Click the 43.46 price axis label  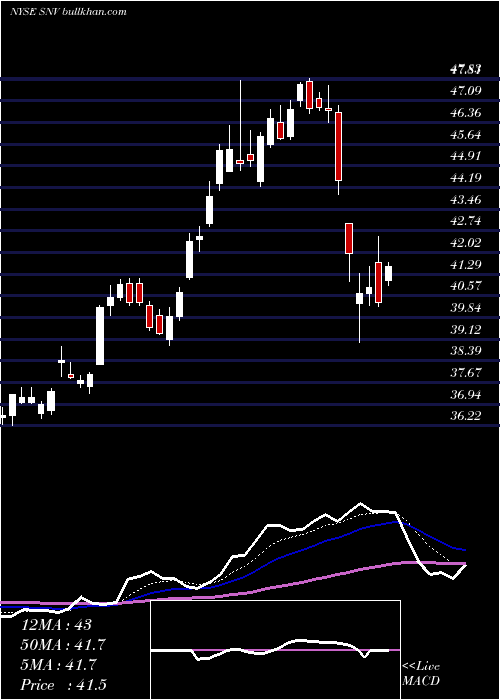tap(466, 200)
